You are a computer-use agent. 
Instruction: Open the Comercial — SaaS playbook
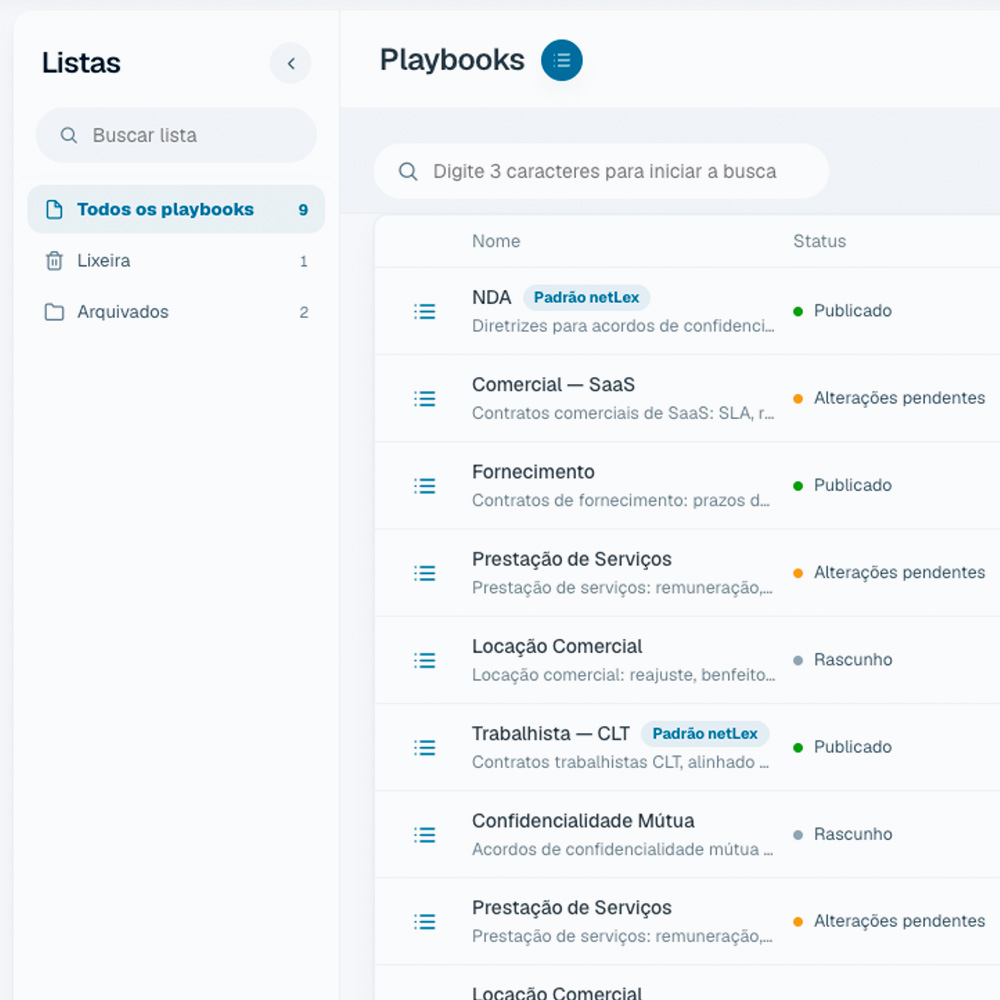click(x=553, y=385)
